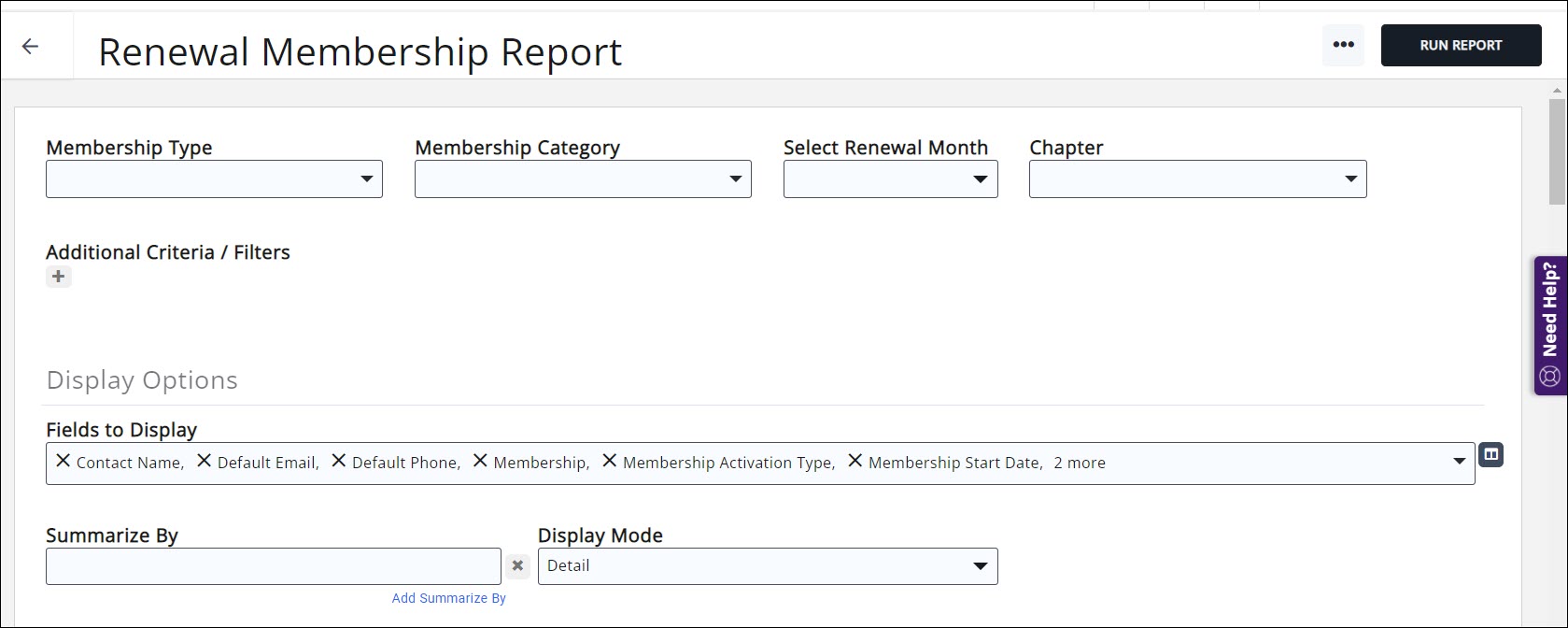Remove the Membership Activation Type field
Image resolution: width=1568 pixels, height=628 pixels.
(609, 461)
